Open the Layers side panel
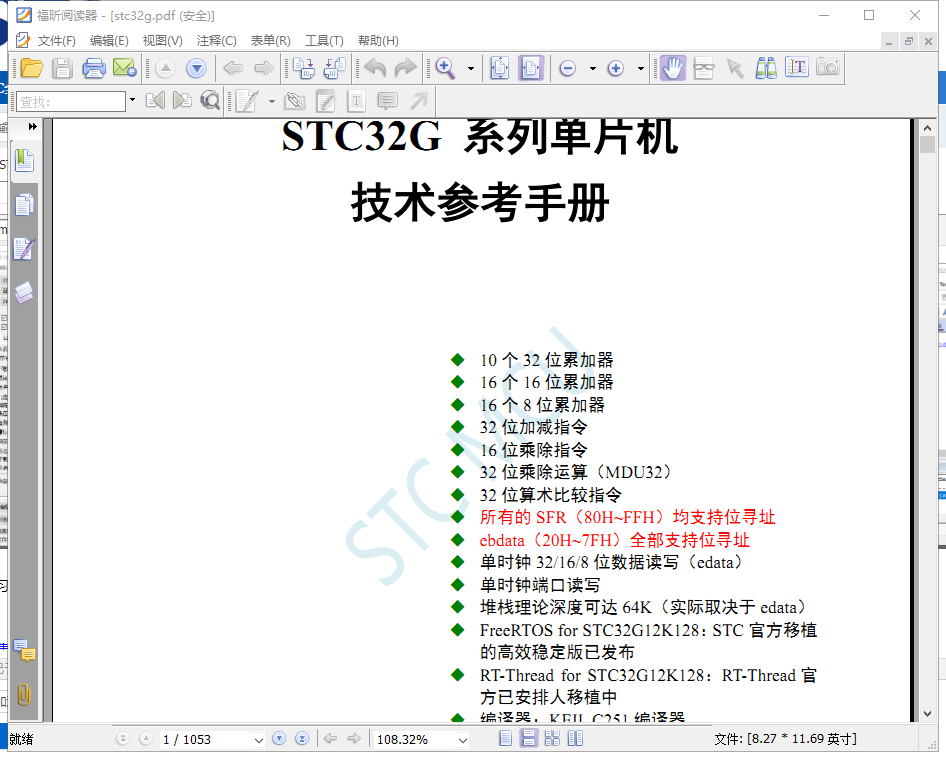 (24, 293)
